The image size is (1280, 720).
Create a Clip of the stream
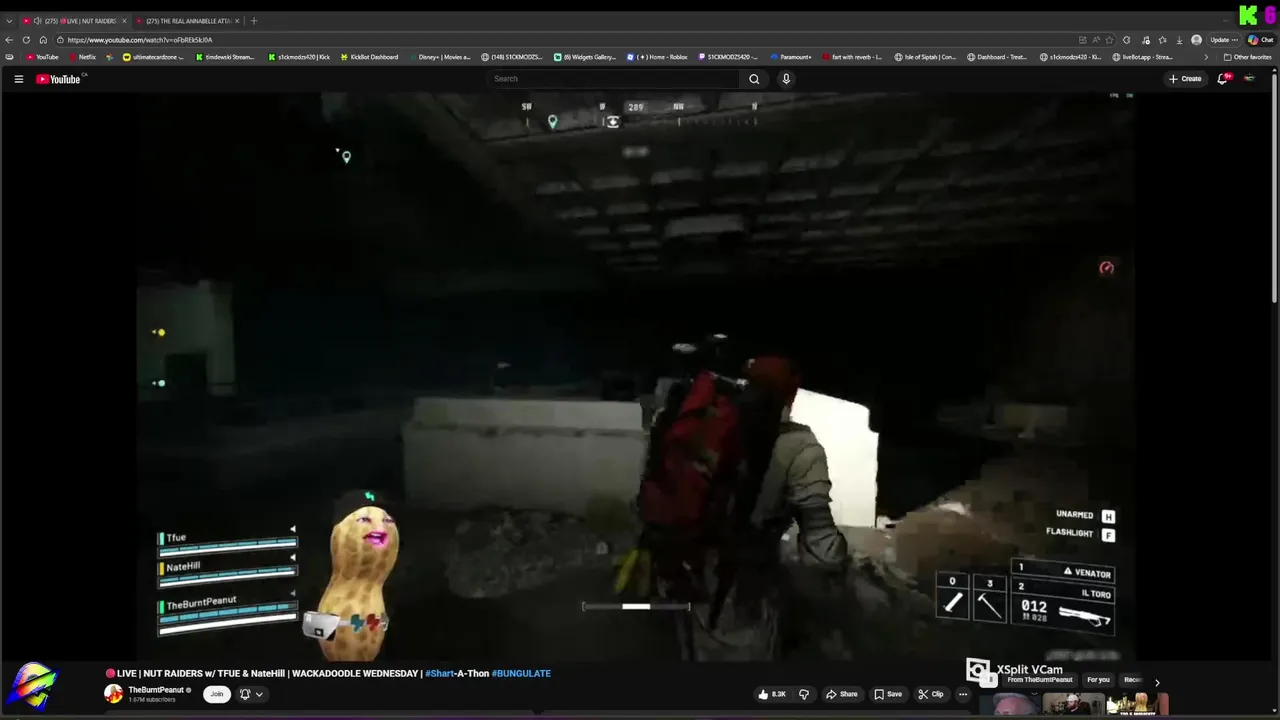tap(931, 694)
